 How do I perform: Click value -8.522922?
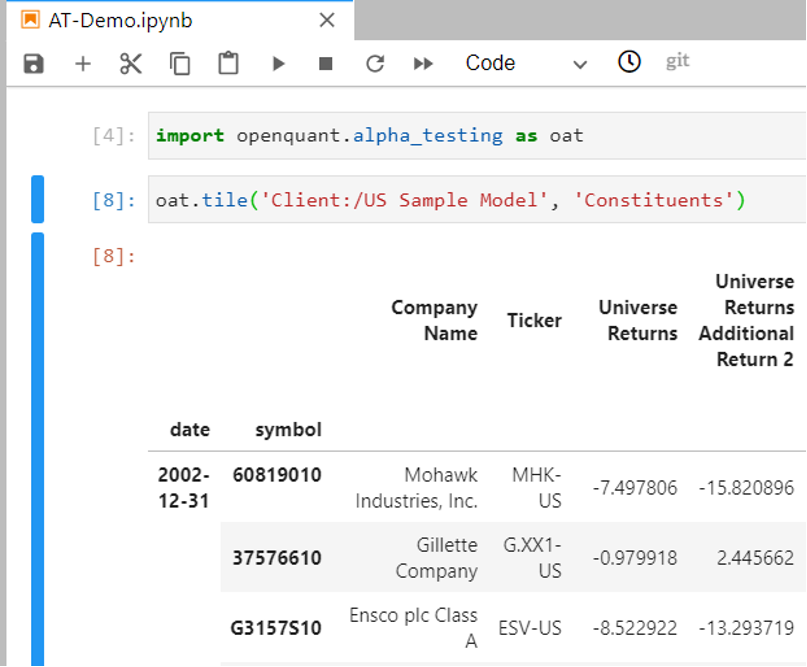[x=635, y=628]
